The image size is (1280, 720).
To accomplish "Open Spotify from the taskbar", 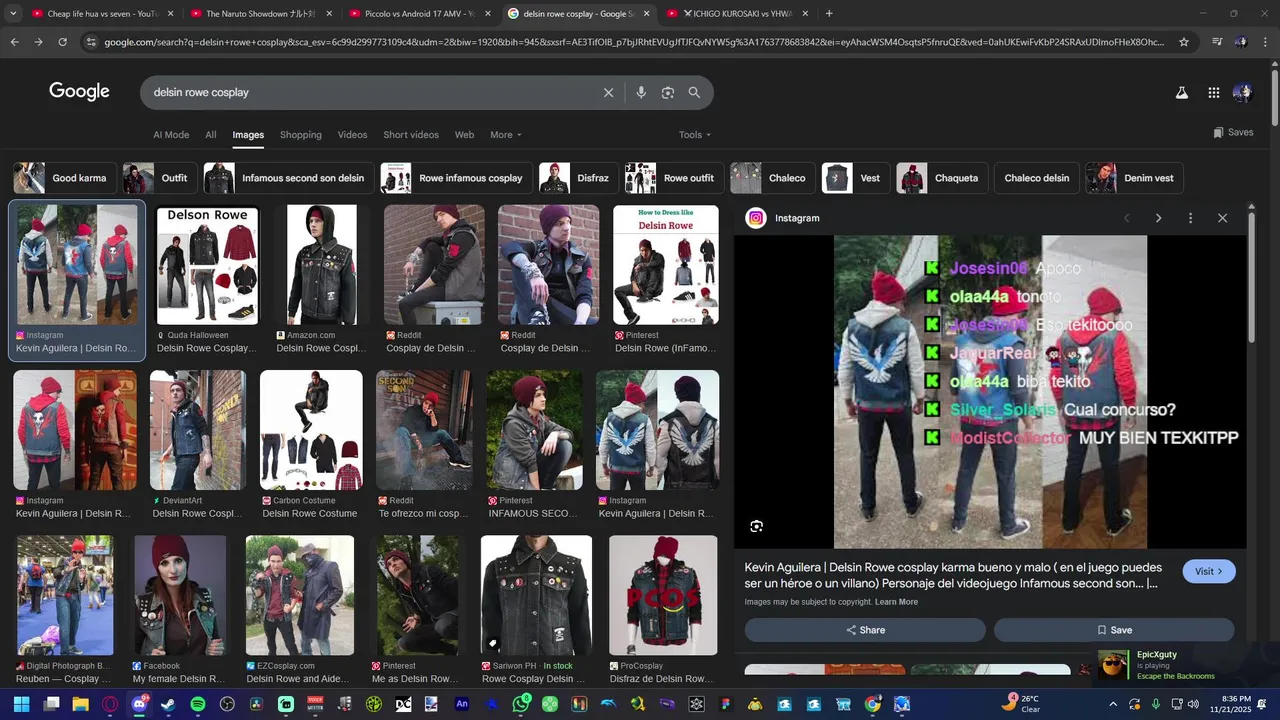I will (198, 704).
